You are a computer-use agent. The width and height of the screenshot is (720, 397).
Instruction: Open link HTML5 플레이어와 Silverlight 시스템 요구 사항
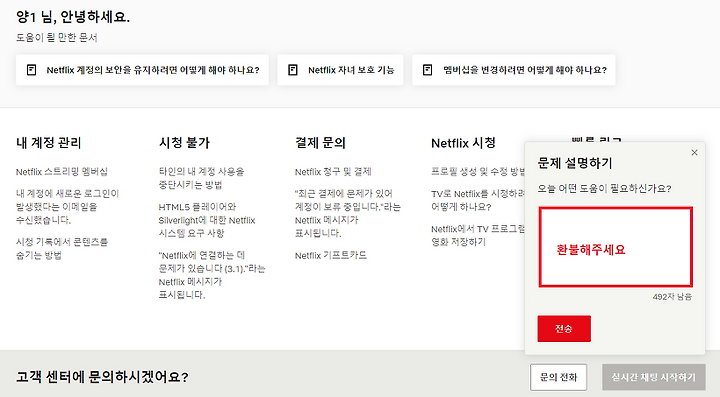pos(207,220)
